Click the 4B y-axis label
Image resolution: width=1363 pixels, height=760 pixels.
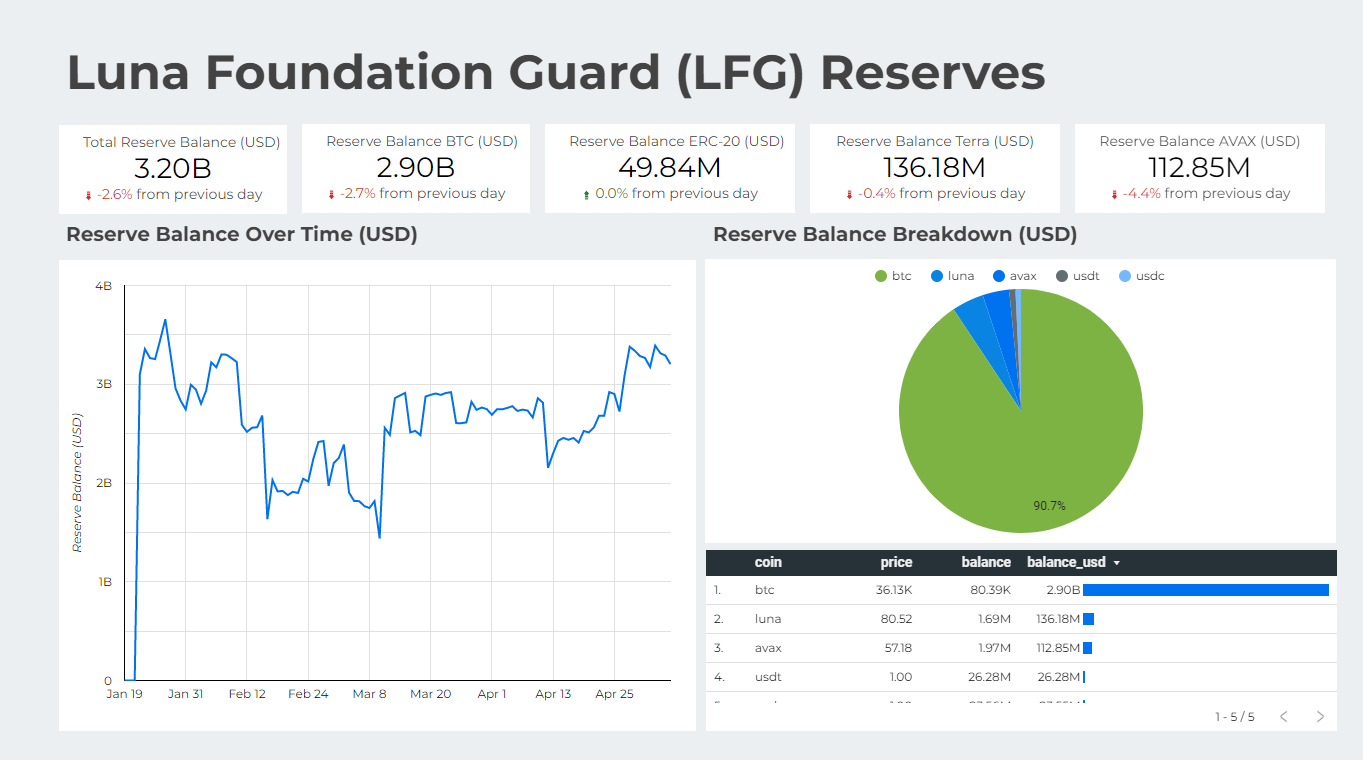pyautogui.click(x=103, y=286)
